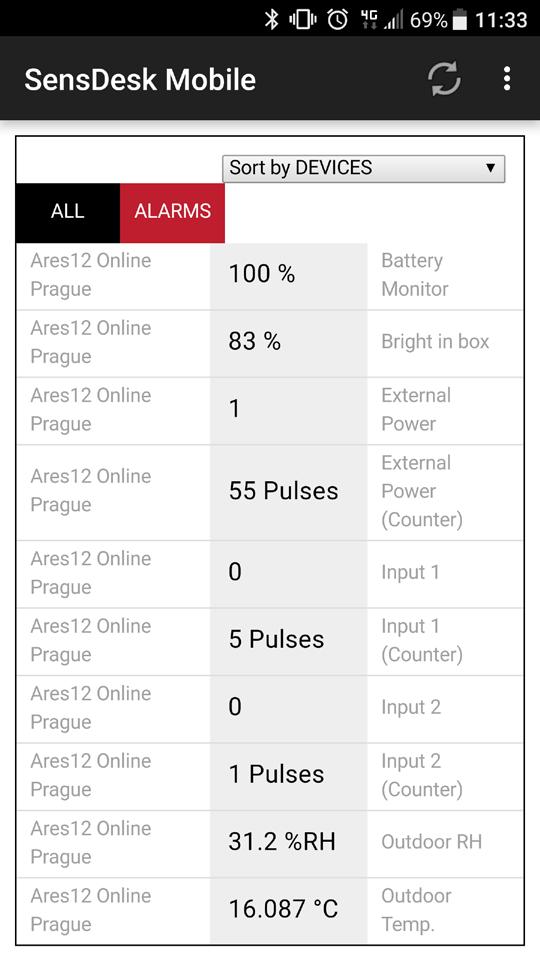The image size is (540, 959).
Task: Tap the SensDesk Mobile app title
Action: [140, 80]
